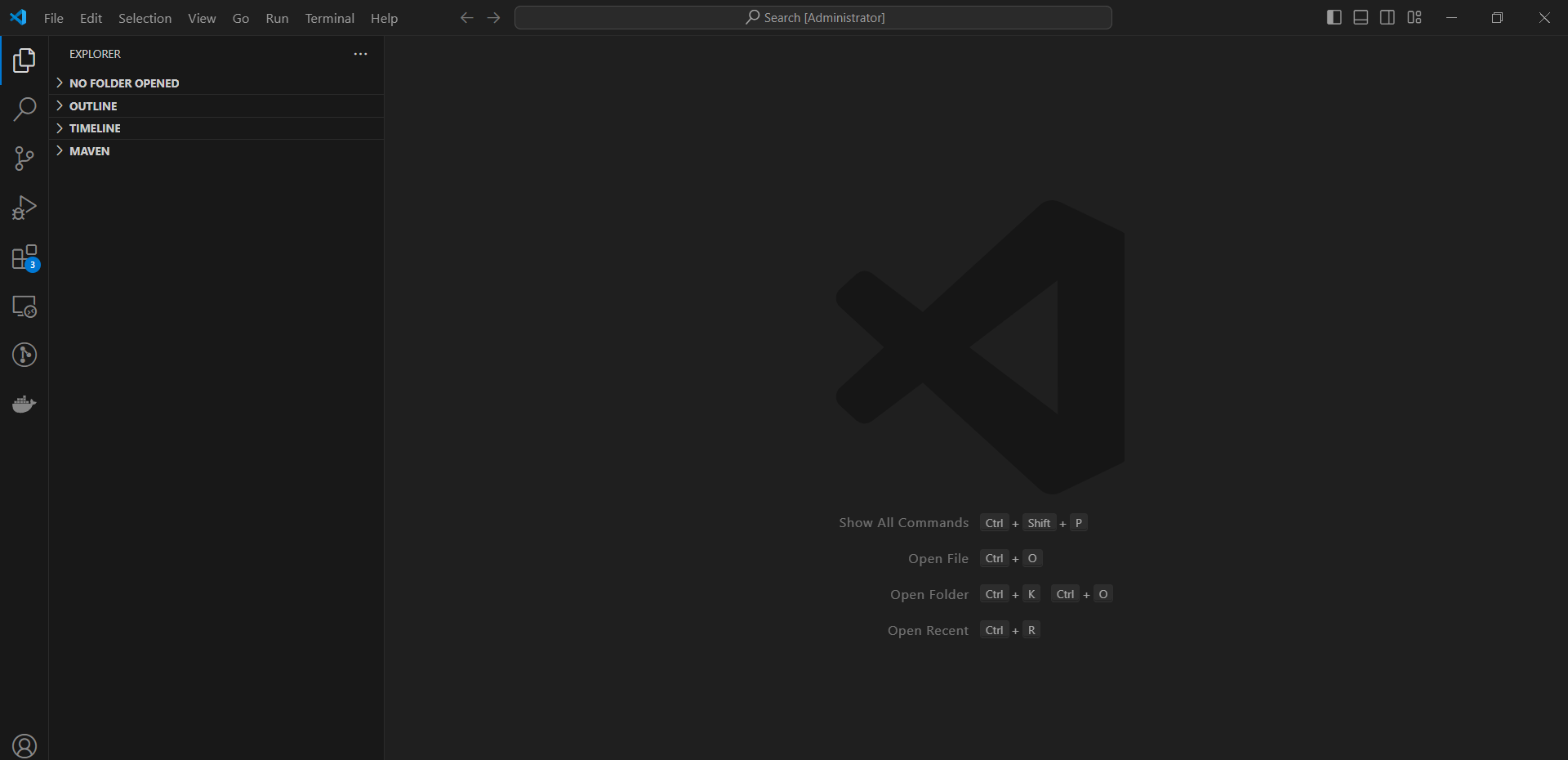Open the Accounts icon at bottom
Viewport: 1568px width, 760px height.
[24, 745]
